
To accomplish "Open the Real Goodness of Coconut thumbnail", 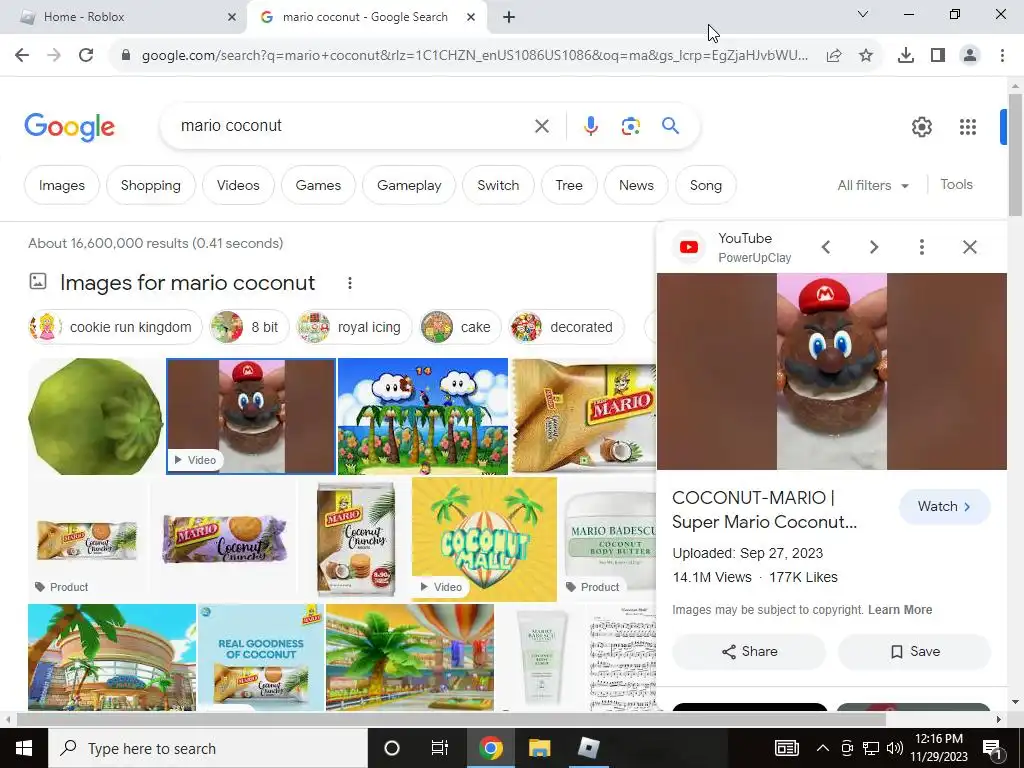I will [261, 657].
